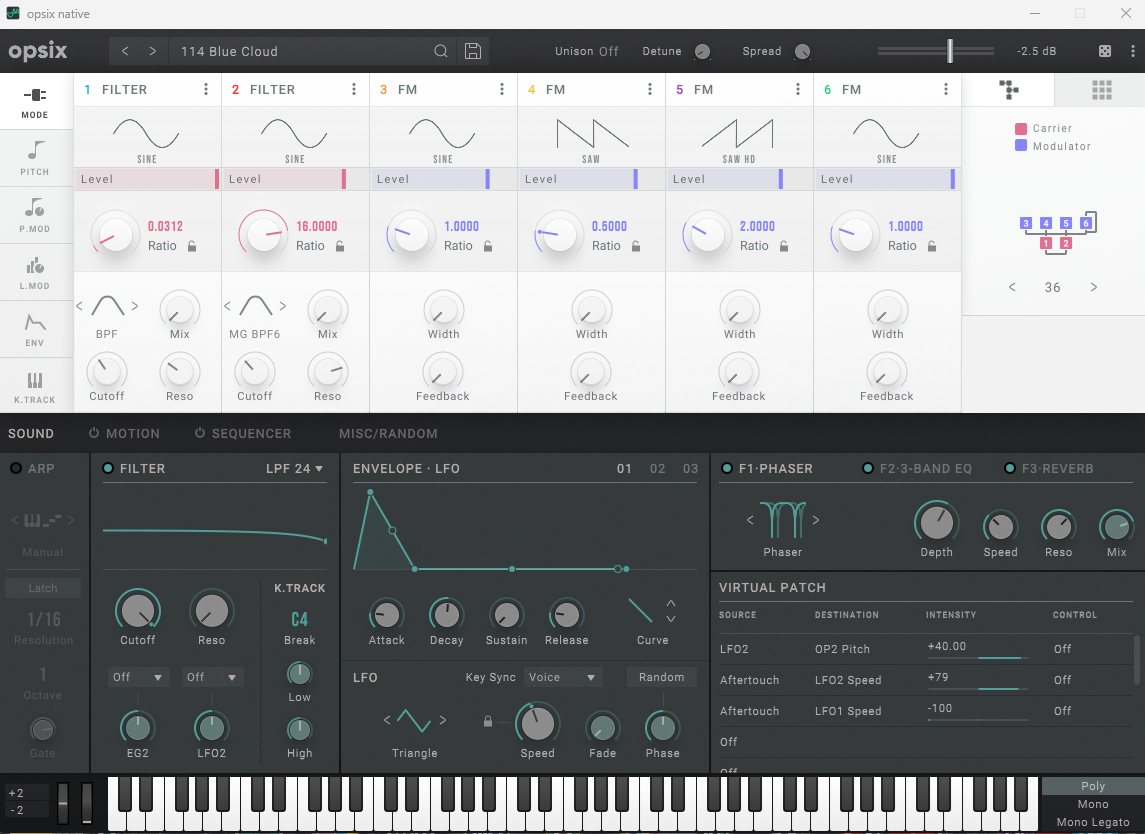Click the C4 K.TRACK Break value
The image size is (1145, 834).
coord(299,619)
